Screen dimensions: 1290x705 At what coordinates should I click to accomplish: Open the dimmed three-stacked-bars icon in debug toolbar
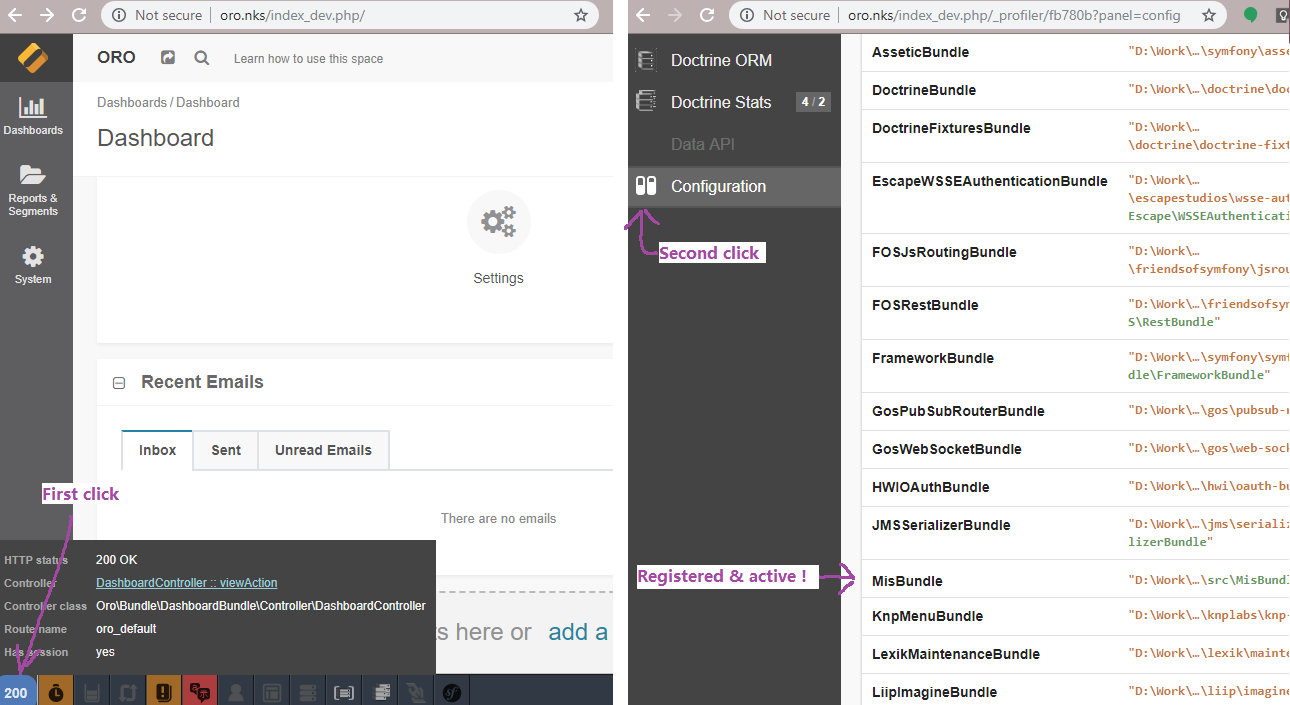coord(307,690)
